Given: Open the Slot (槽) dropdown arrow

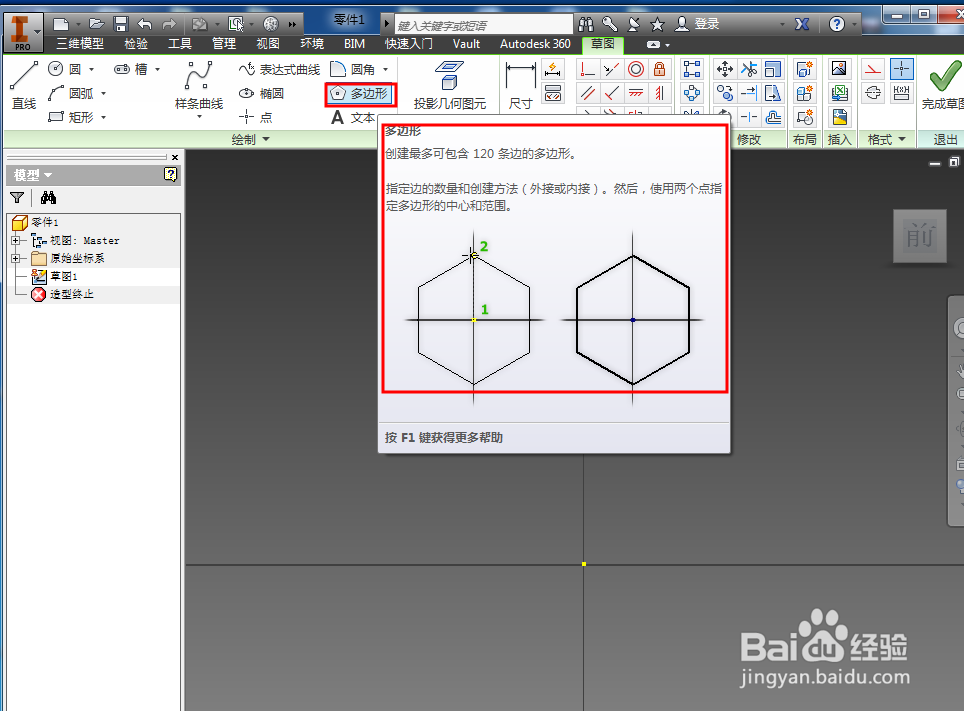Looking at the screenshot, I should [157, 70].
